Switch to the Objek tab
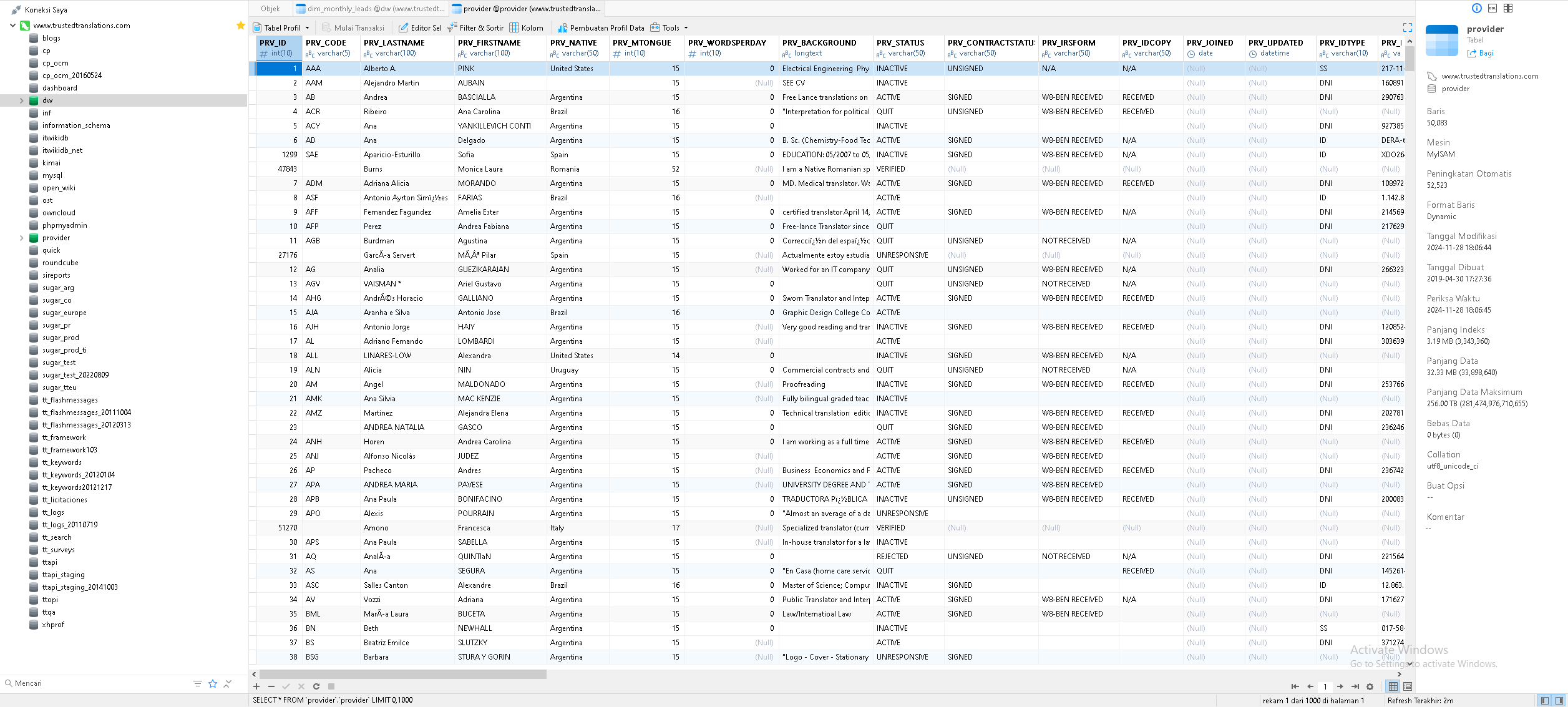The width and height of the screenshot is (1568, 707). (x=270, y=9)
